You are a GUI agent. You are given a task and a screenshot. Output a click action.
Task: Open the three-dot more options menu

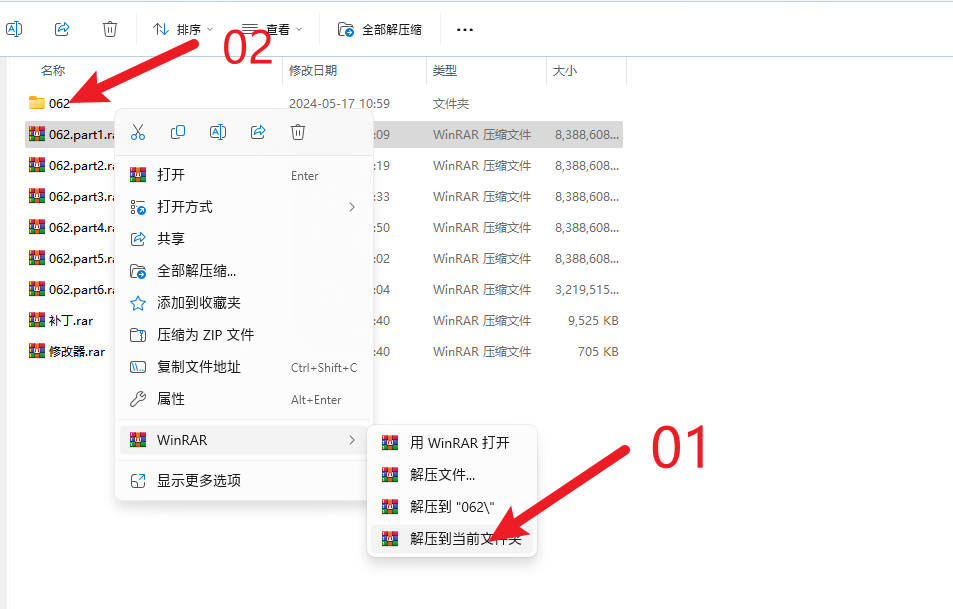(464, 29)
